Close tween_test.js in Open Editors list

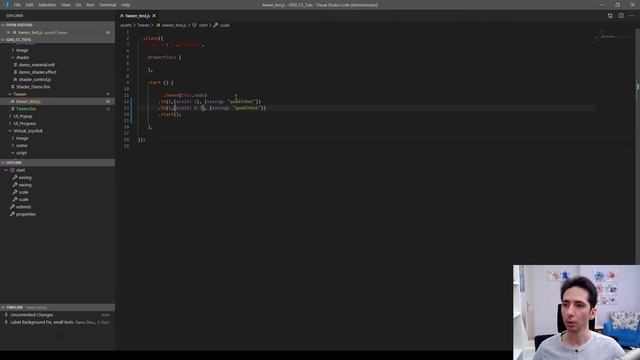[x=8, y=32]
